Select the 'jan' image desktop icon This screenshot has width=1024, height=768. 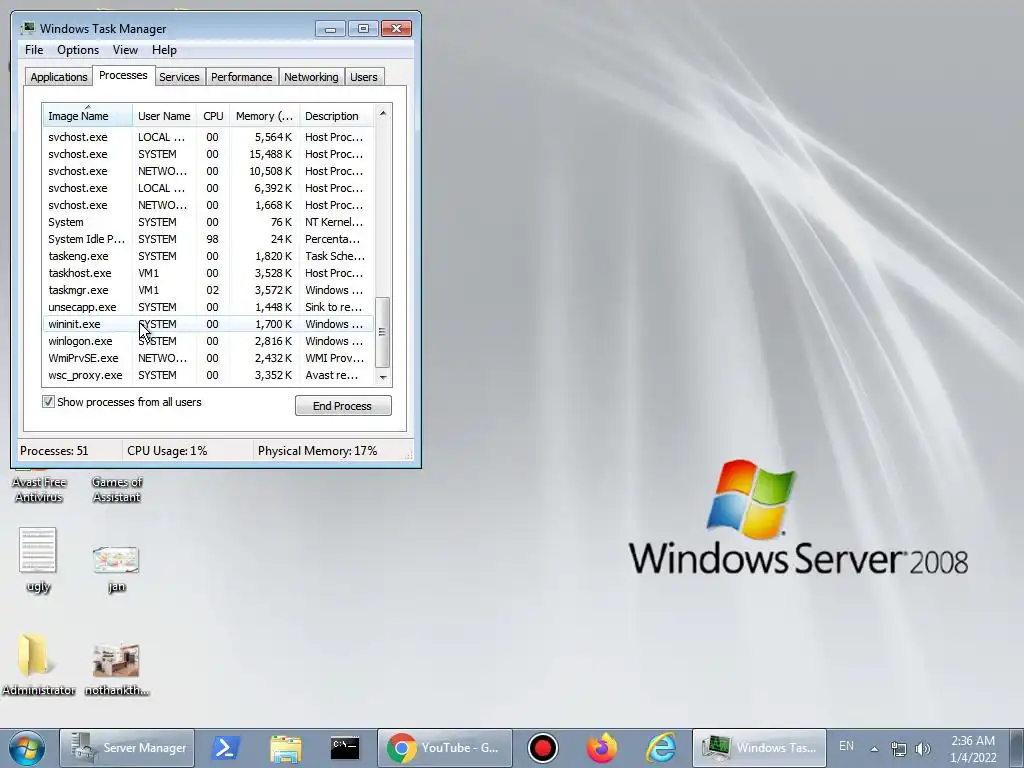116,568
